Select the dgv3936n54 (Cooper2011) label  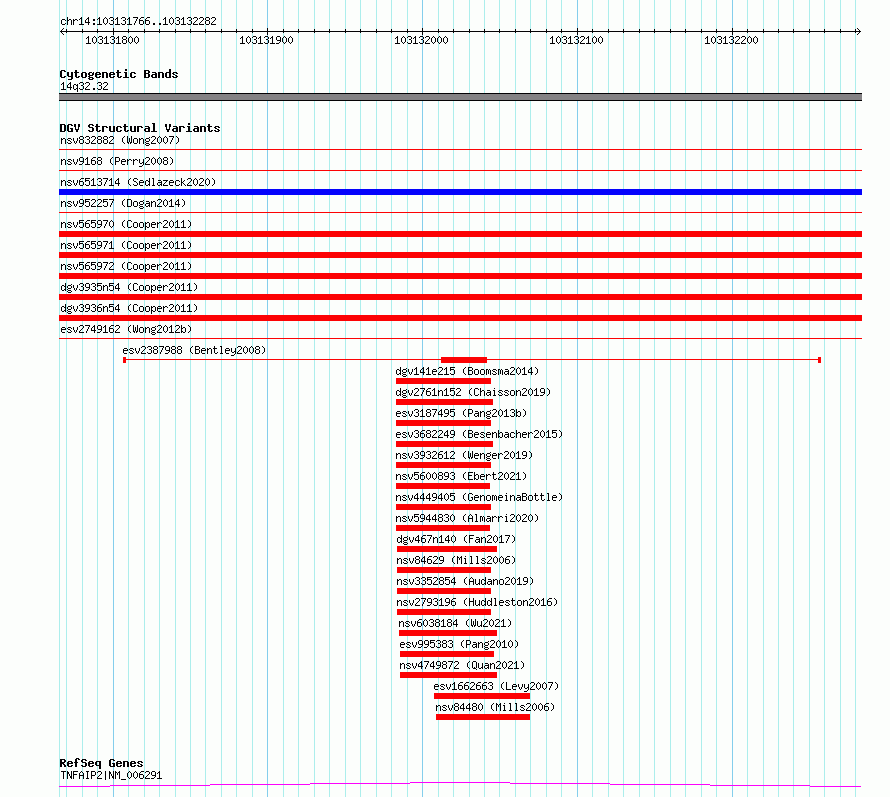coord(129,308)
